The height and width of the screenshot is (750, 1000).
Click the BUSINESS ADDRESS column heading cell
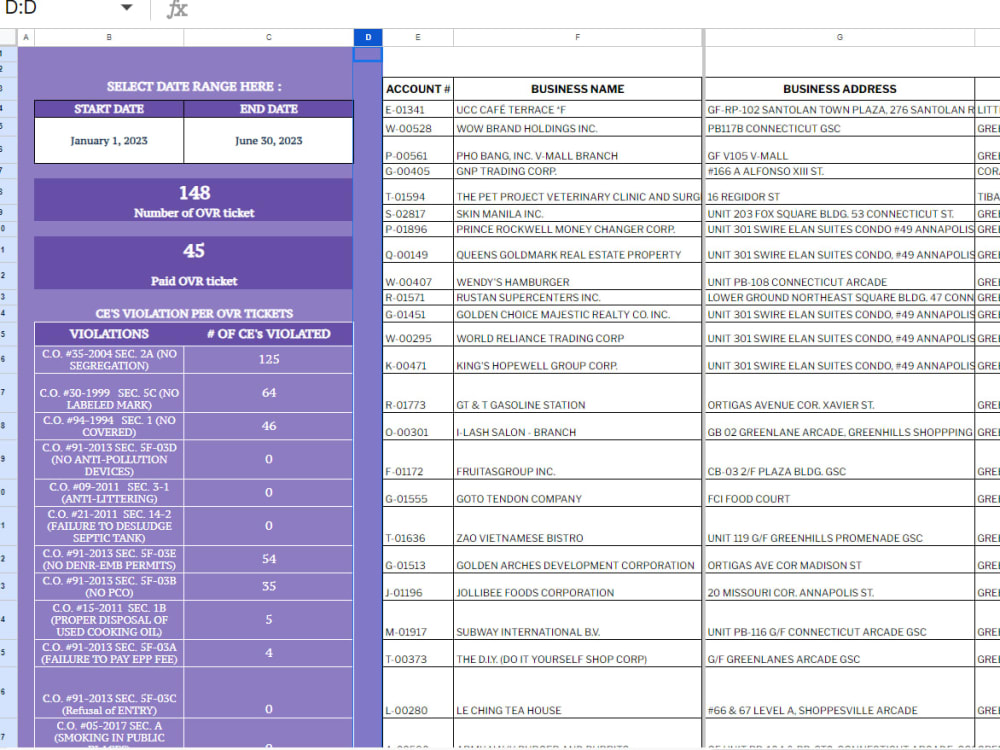839,89
